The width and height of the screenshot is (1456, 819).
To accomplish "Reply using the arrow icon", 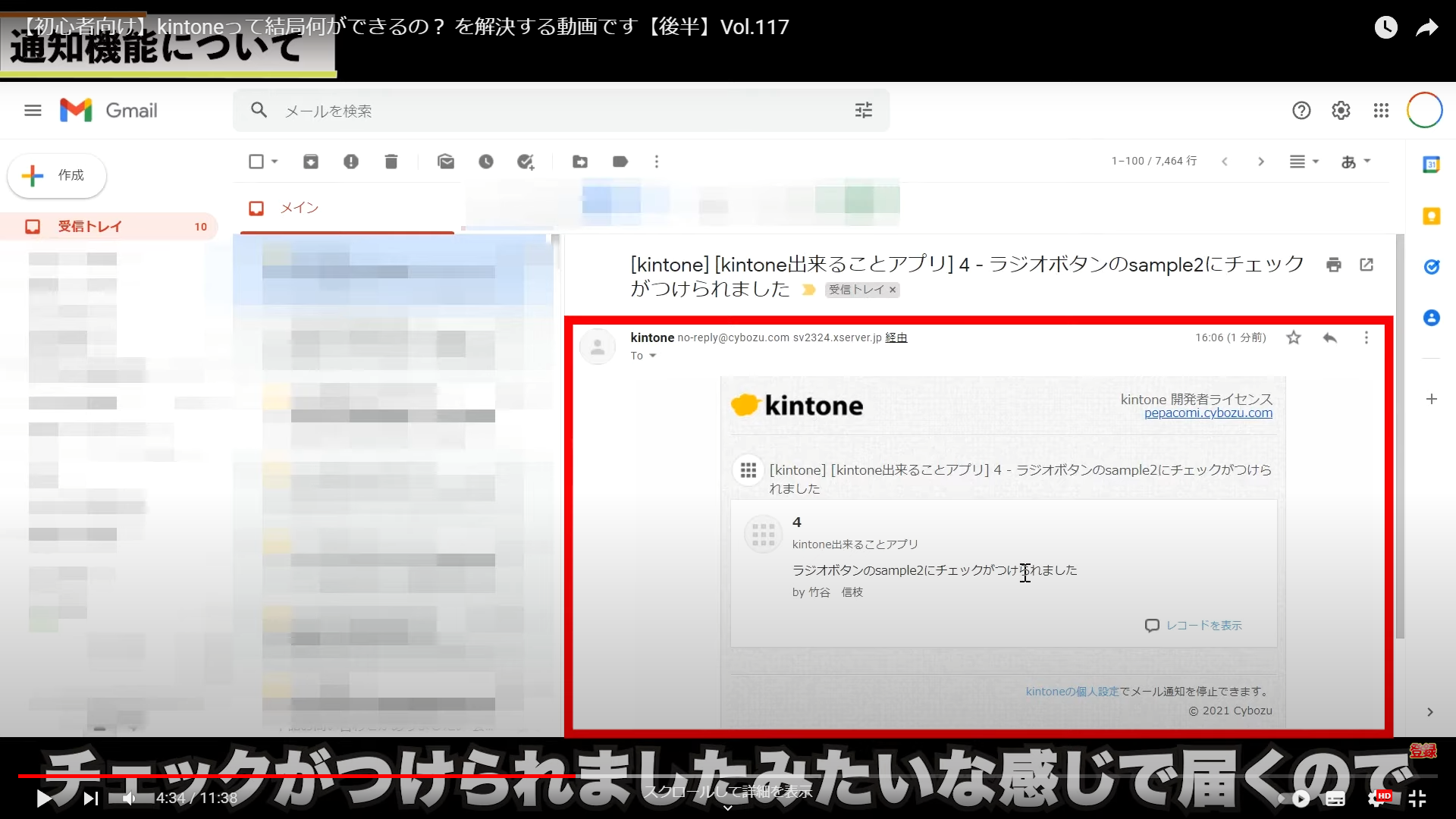I will (x=1329, y=337).
